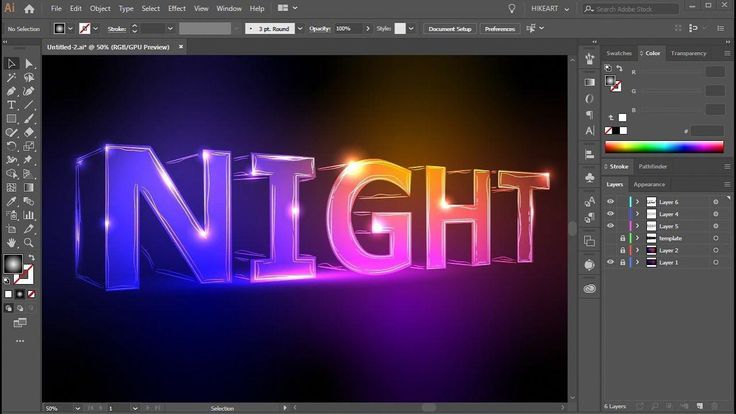
Task: Switch to the Pathfinder tab
Action: 652,166
